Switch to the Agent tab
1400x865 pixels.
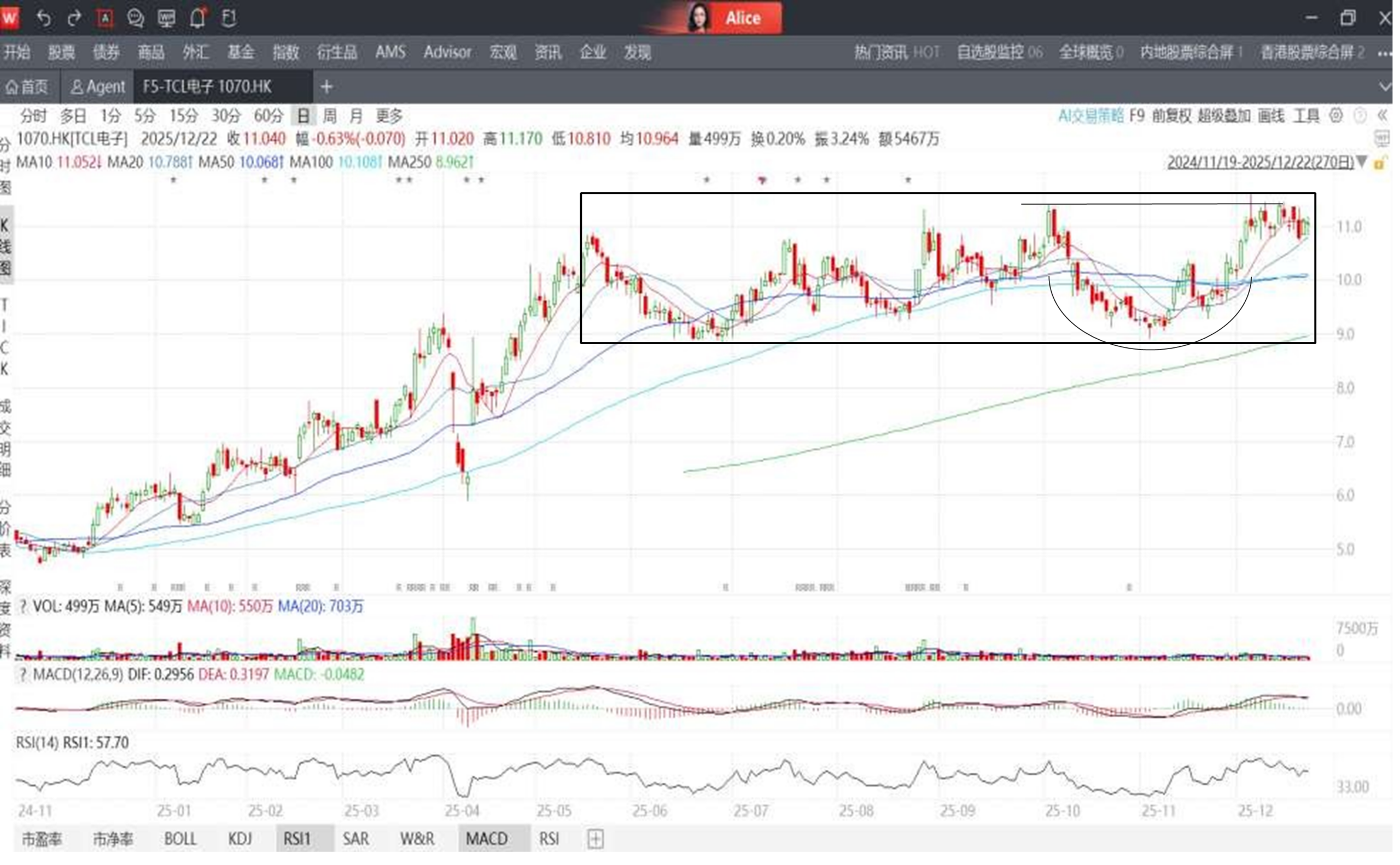[98, 87]
